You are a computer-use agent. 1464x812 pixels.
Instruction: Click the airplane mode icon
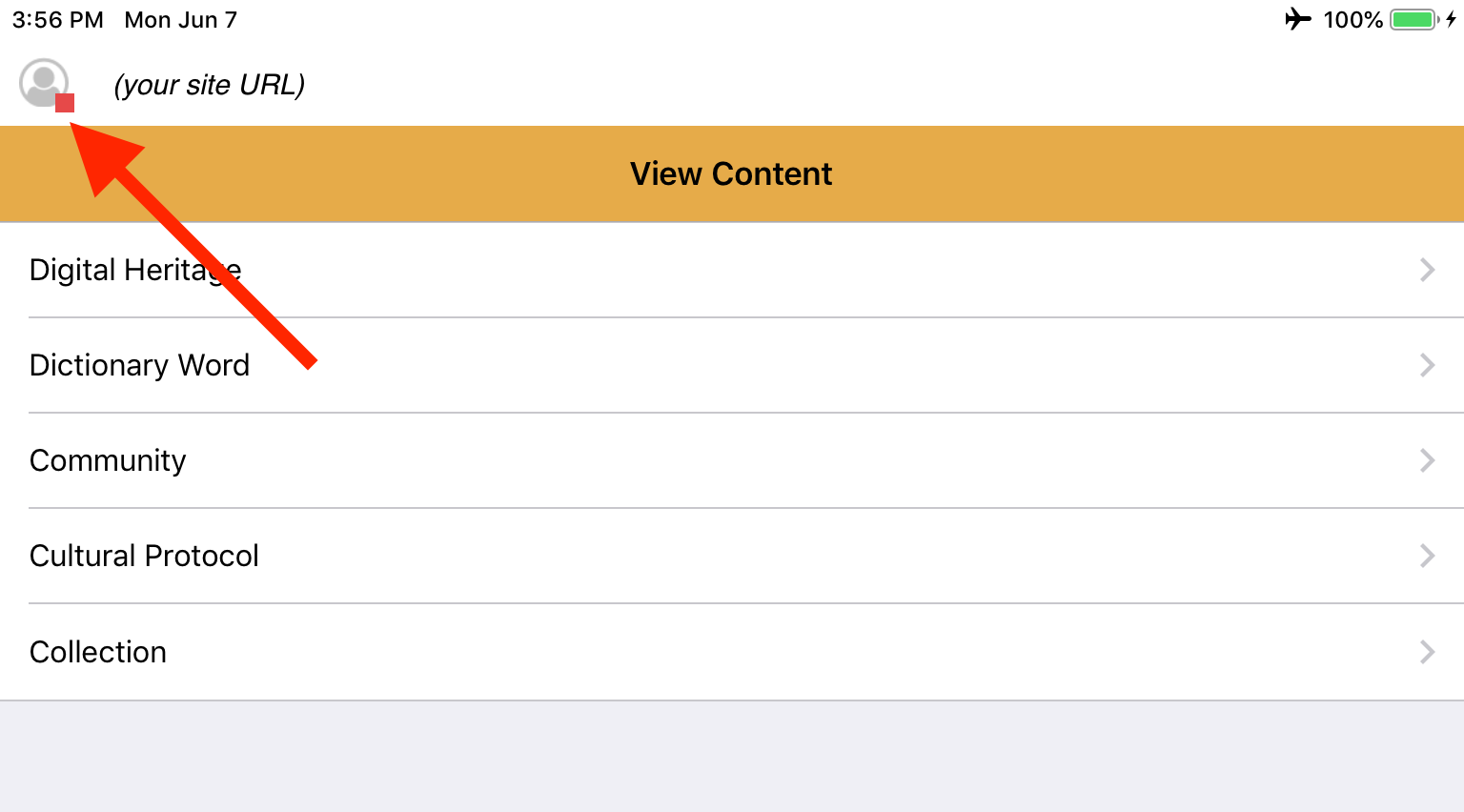click(x=1298, y=19)
